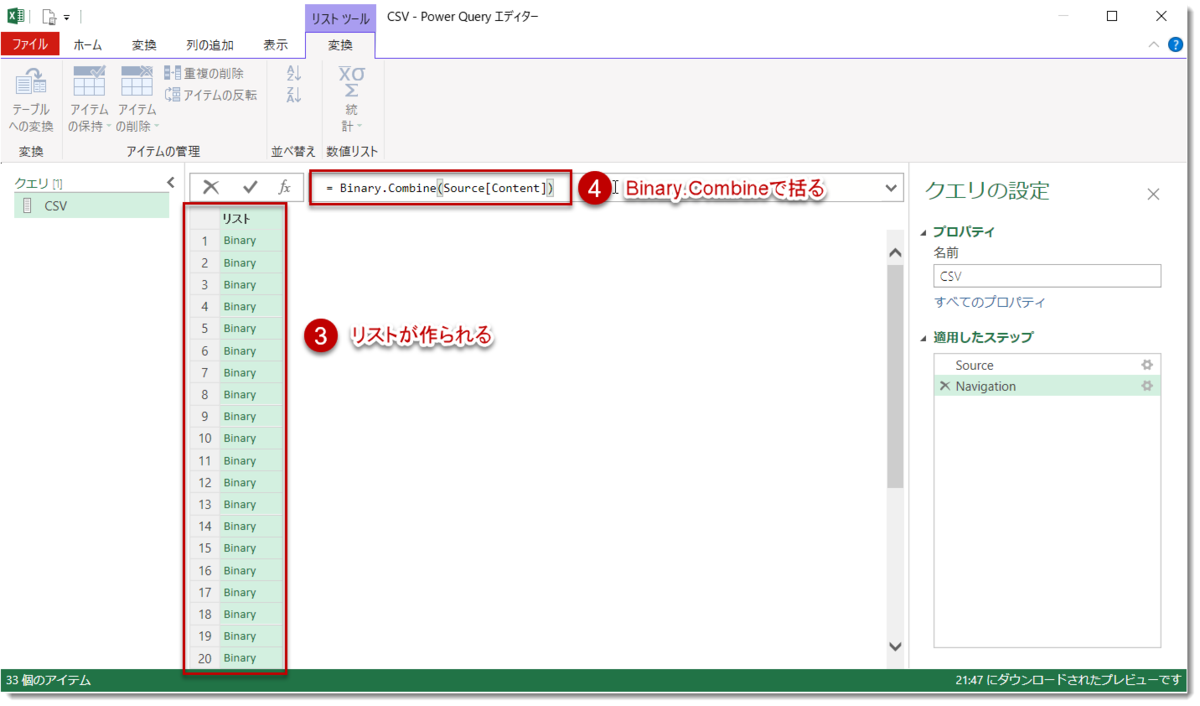Select the Navigation applied step
1200x706 pixels.
tap(1047, 386)
